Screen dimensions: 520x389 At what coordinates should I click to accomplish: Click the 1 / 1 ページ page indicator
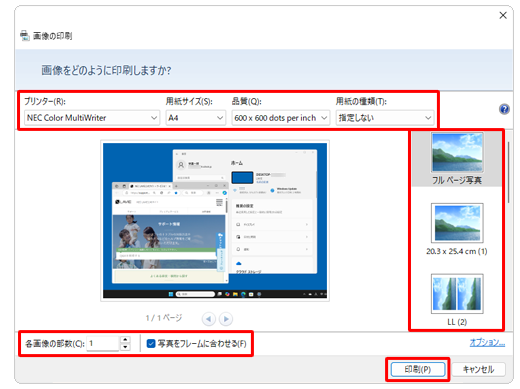pos(164,318)
